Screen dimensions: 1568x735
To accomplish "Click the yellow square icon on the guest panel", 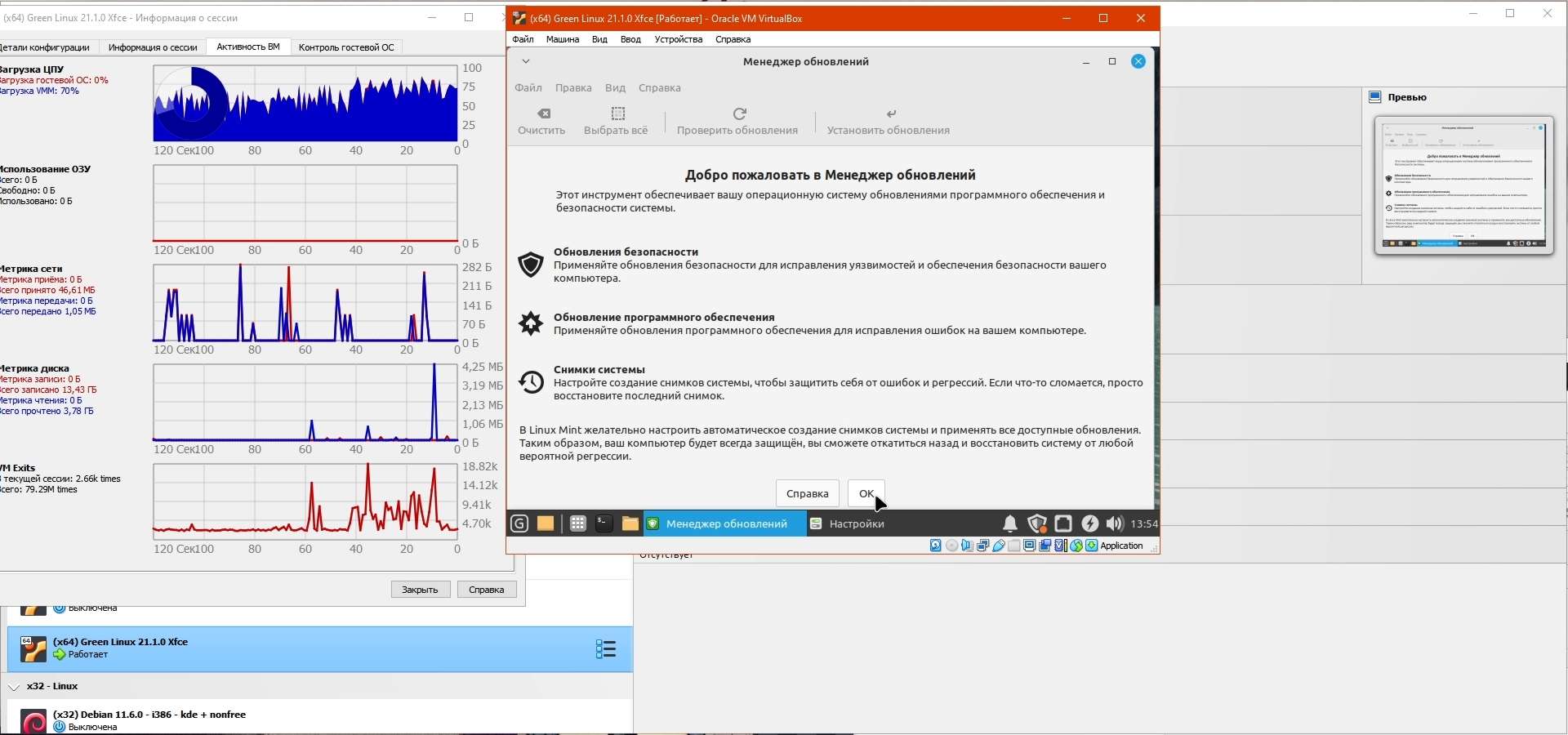I will (x=546, y=524).
